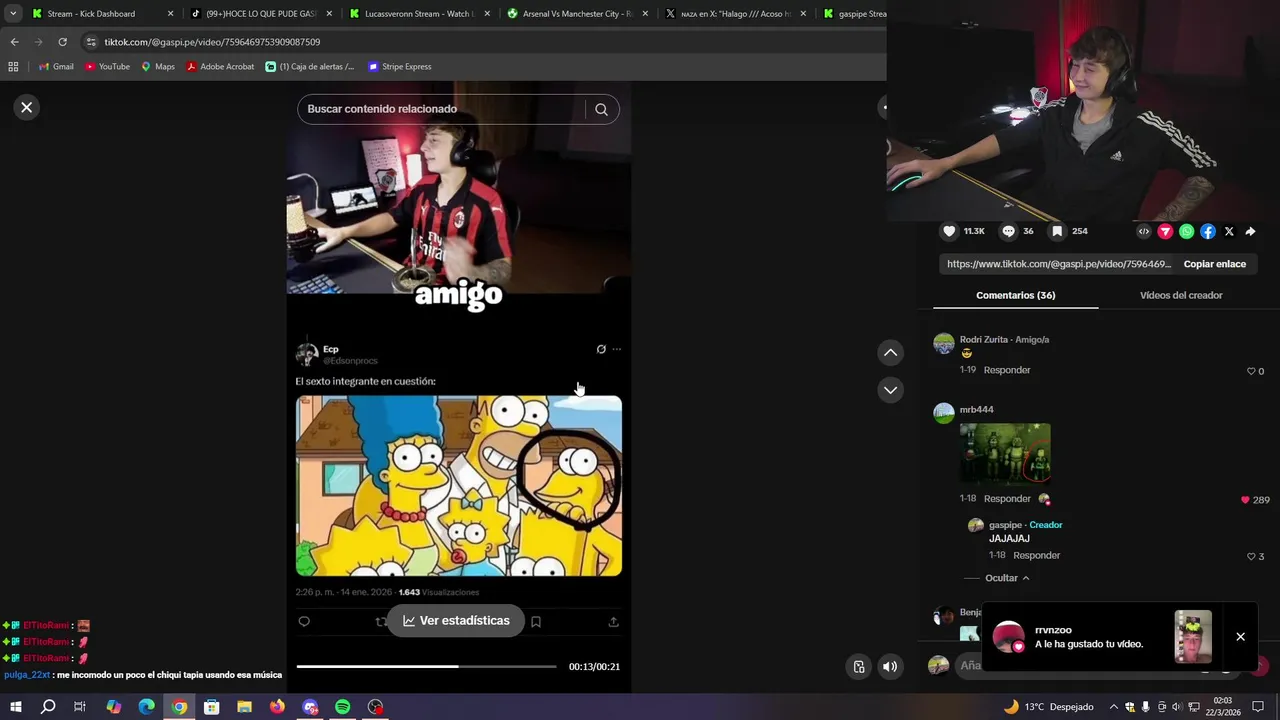Show hidden system tray icons chevron
This screenshot has height=720, width=1280.
tap(1113, 707)
